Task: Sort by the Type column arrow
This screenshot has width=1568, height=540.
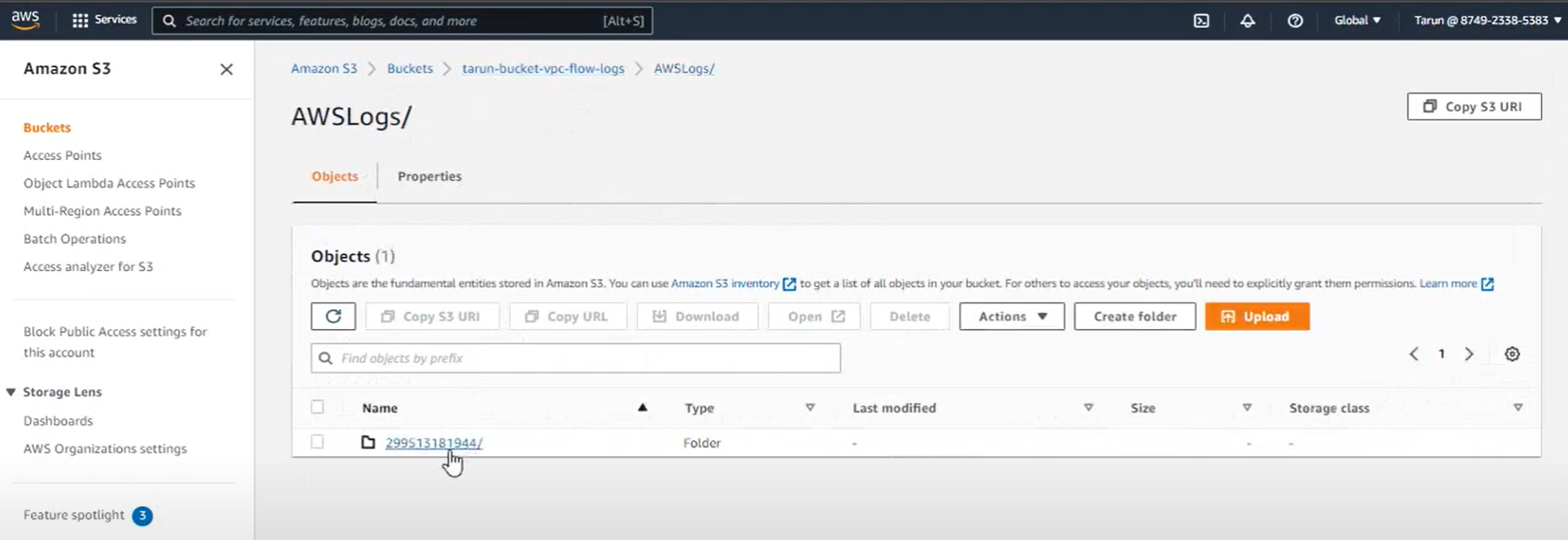Action: tap(810, 407)
